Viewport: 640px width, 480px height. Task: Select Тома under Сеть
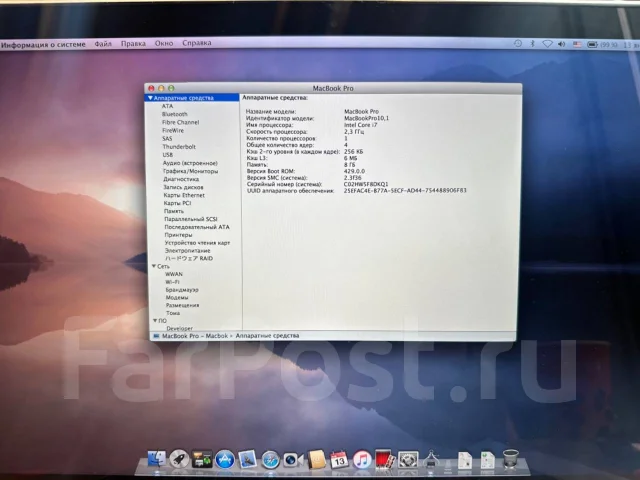click(x=173, y=313)
